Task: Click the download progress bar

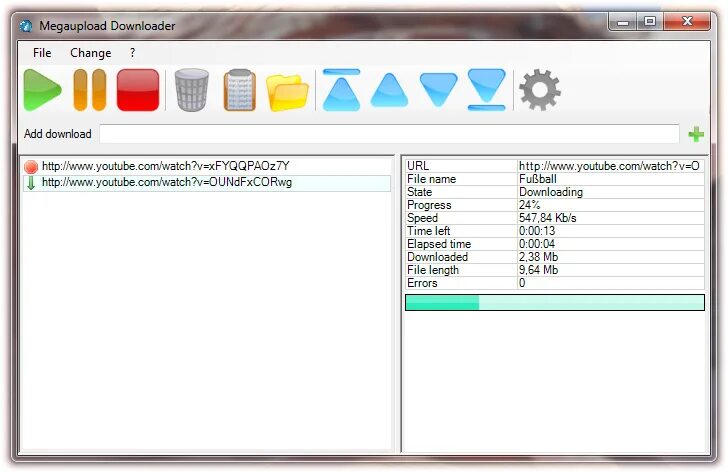Action: pos(555,303)
